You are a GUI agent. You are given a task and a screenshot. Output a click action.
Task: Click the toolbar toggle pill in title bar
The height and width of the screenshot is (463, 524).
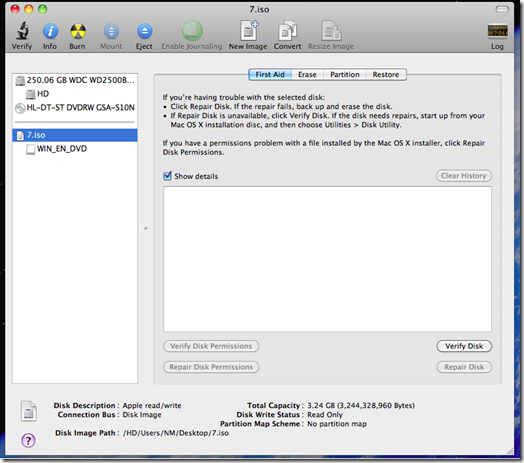pyautogui.click(x=502, y=9)
